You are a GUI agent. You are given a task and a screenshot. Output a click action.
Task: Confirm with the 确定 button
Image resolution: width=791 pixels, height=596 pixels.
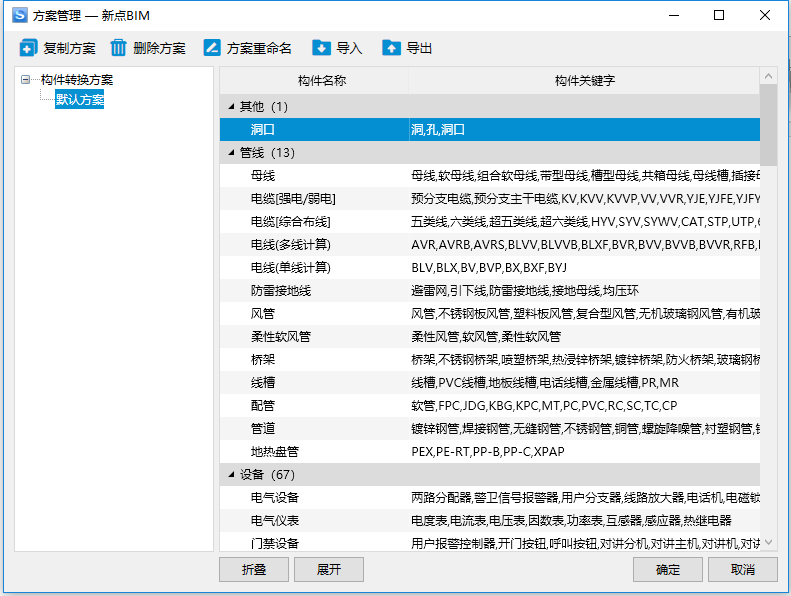(x=668, y=569)
